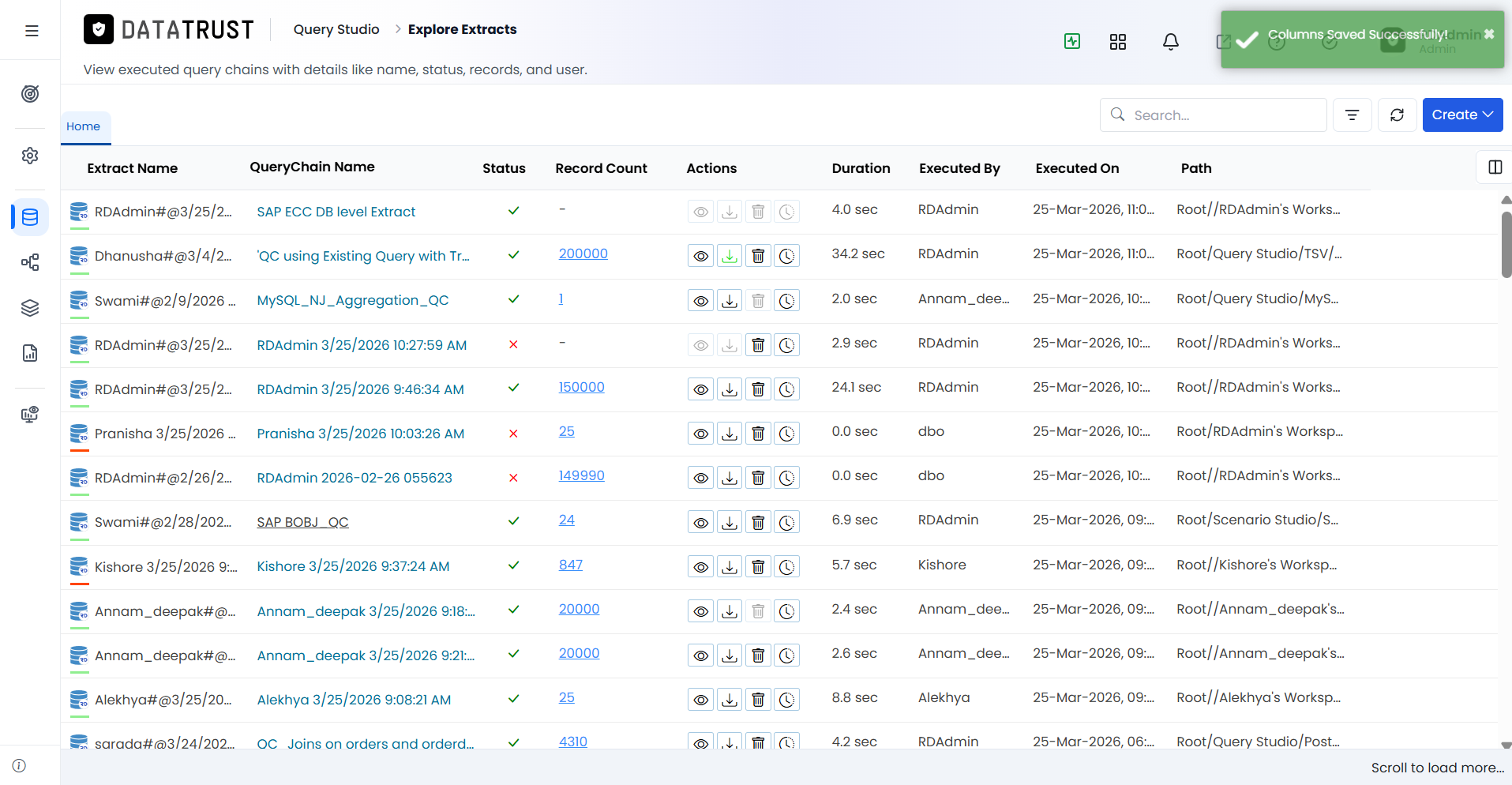Open the hamburger navigation menu
1512x785 pixels.
tap(32, 31)
